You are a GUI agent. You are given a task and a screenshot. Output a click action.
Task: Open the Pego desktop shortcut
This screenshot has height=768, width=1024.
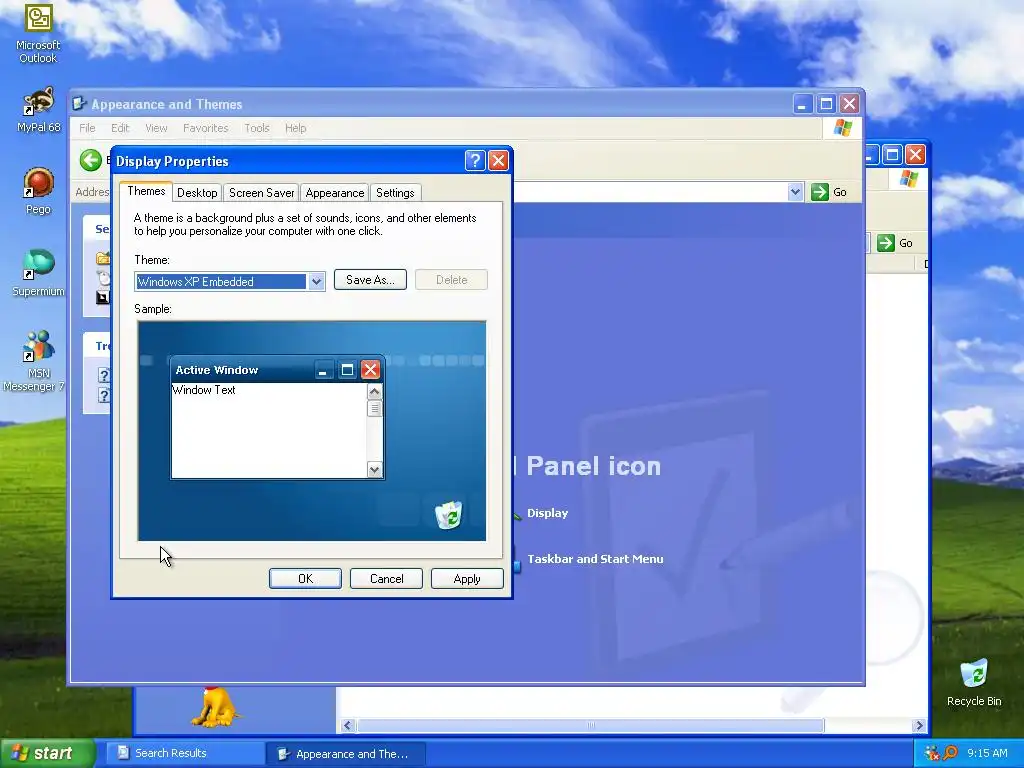tap(38, 191)
